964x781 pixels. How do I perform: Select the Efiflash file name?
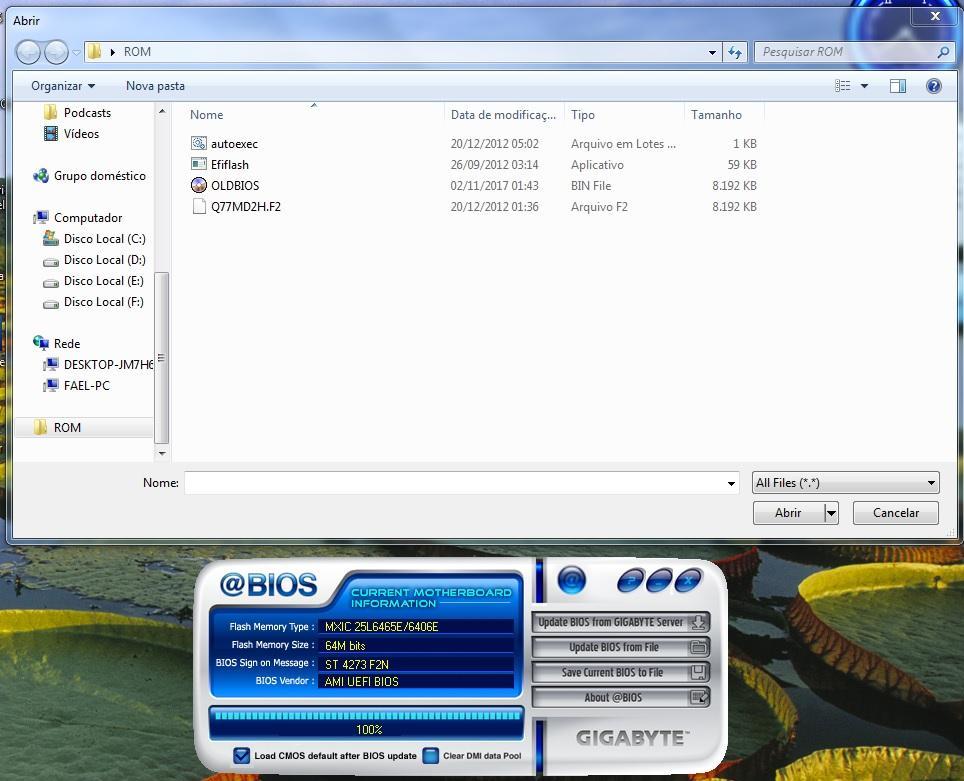[x=230, y=165]
